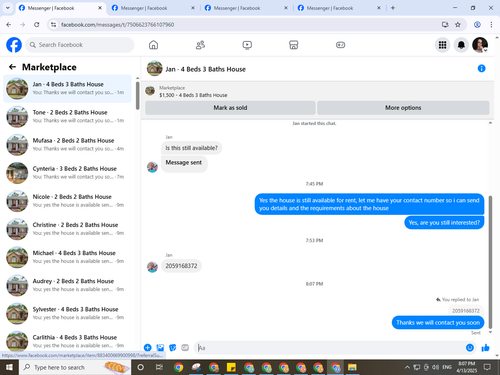Open the Windows Start menu
Viewport: 500px width, 375px height.
(x=9, y=367)
